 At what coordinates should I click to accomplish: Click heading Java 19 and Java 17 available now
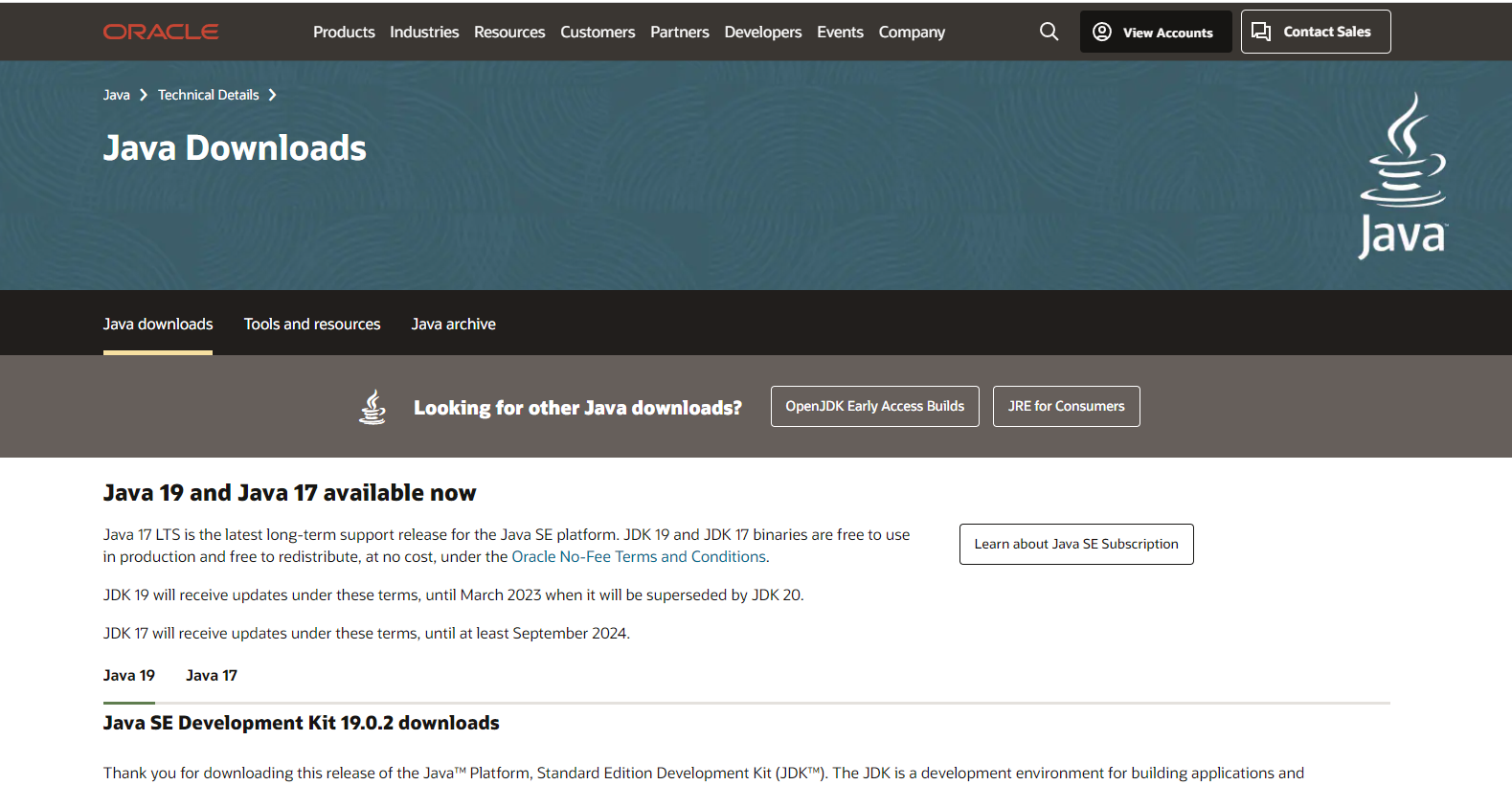289,493
